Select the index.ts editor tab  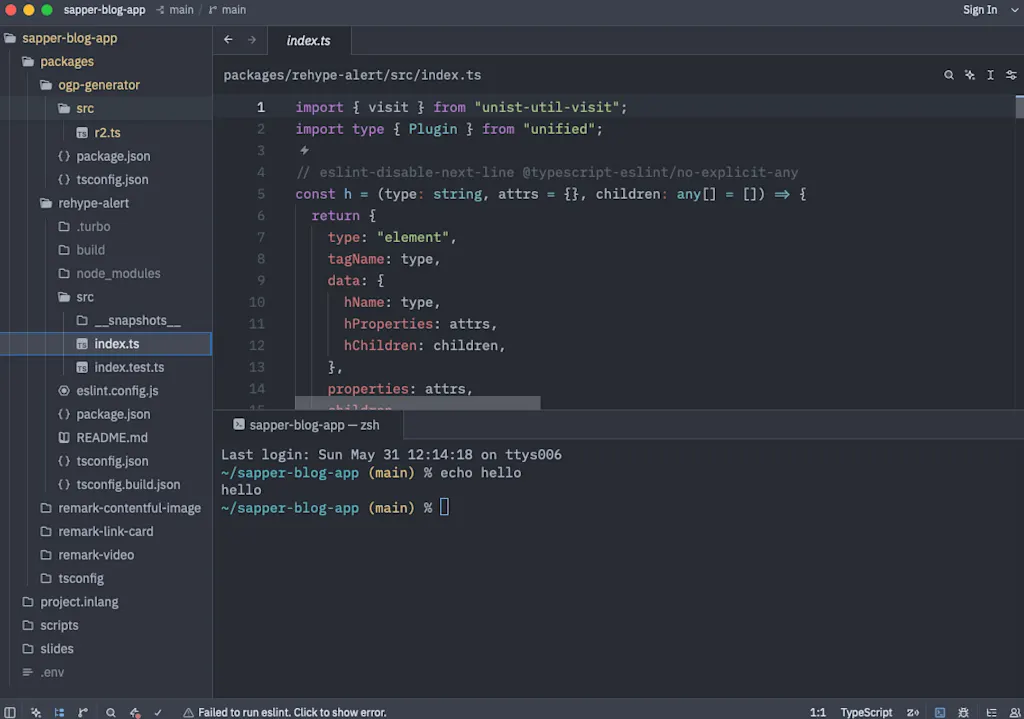click(309, 40)
